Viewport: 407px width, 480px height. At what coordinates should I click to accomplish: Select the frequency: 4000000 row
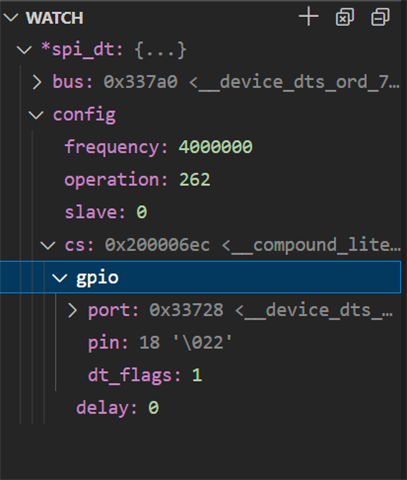(x=200, y=147)
